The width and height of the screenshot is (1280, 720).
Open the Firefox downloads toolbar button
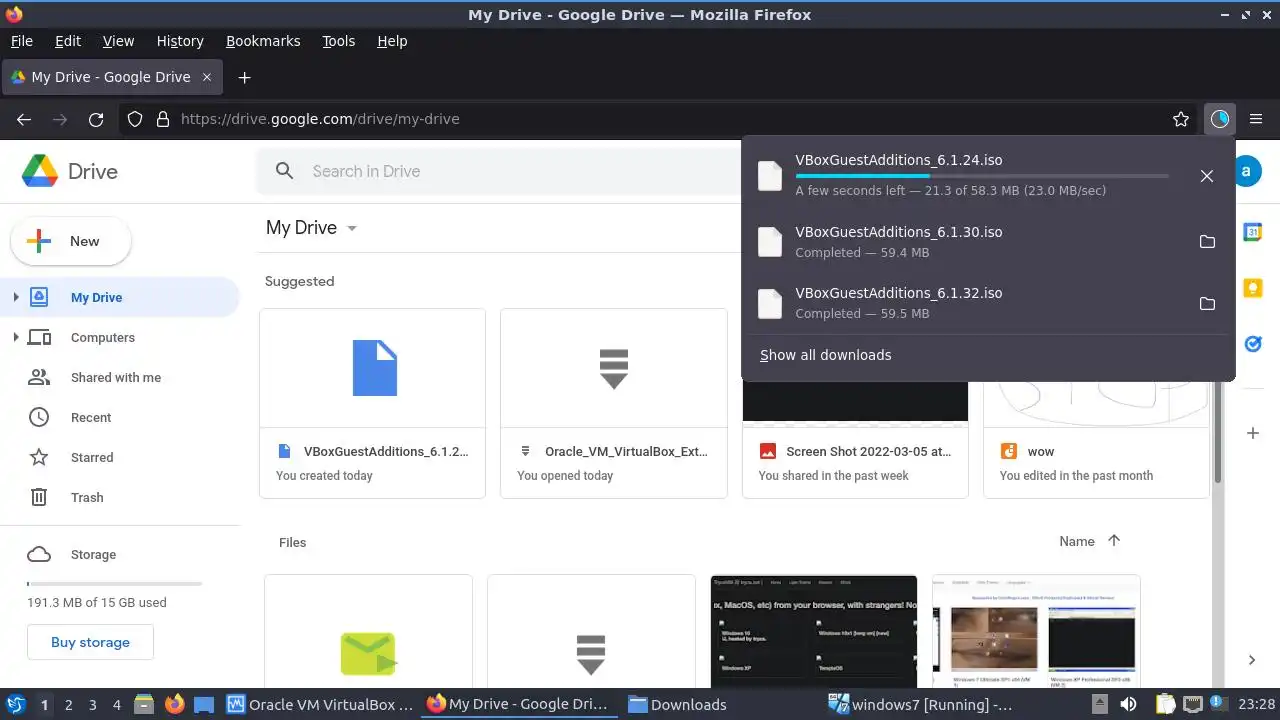tap(1219, 119)
